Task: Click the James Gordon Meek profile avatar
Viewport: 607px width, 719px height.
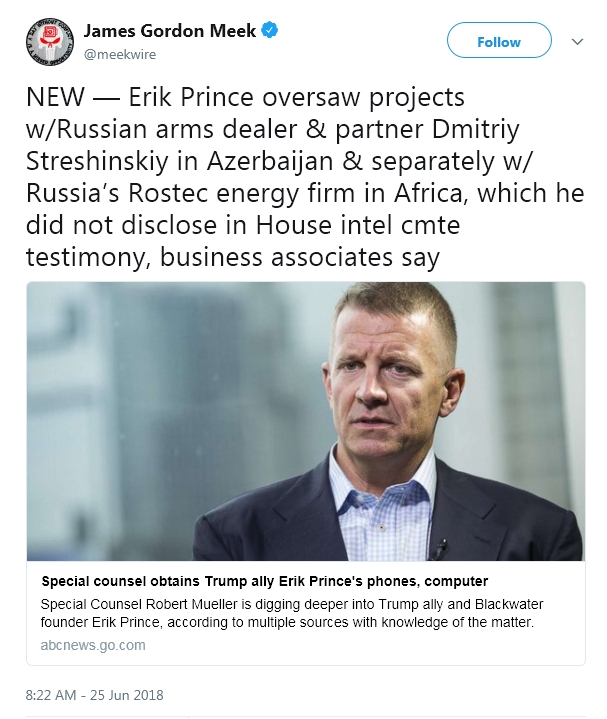Action: point(50,42)
